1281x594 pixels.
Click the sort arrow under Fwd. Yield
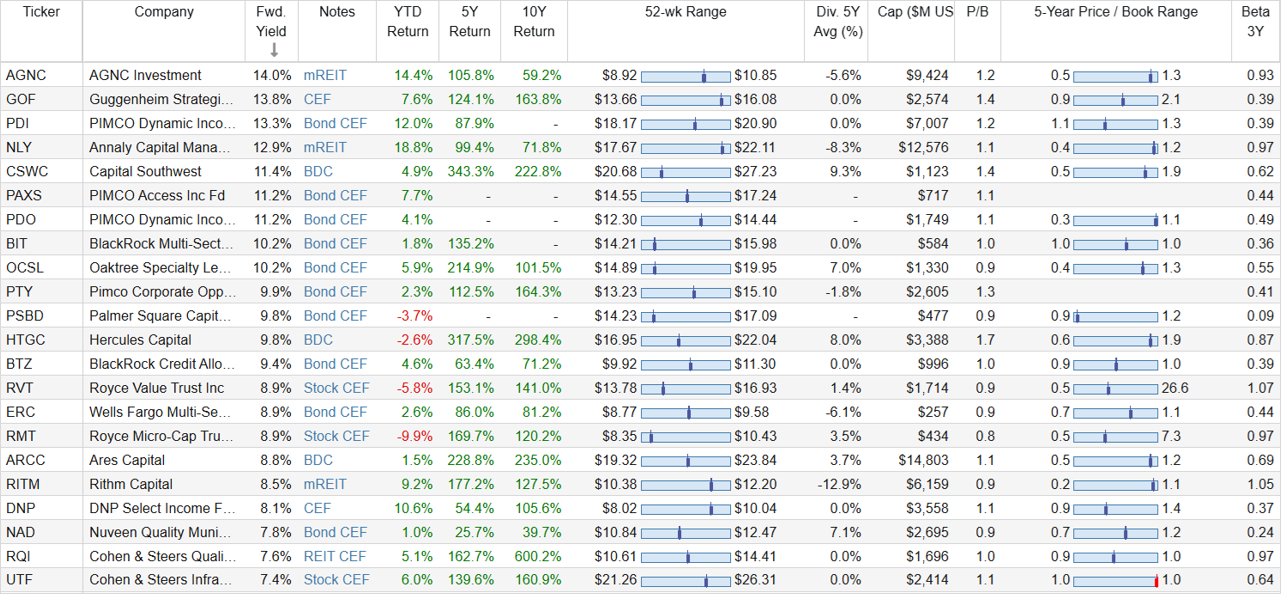tap(273, 50)
